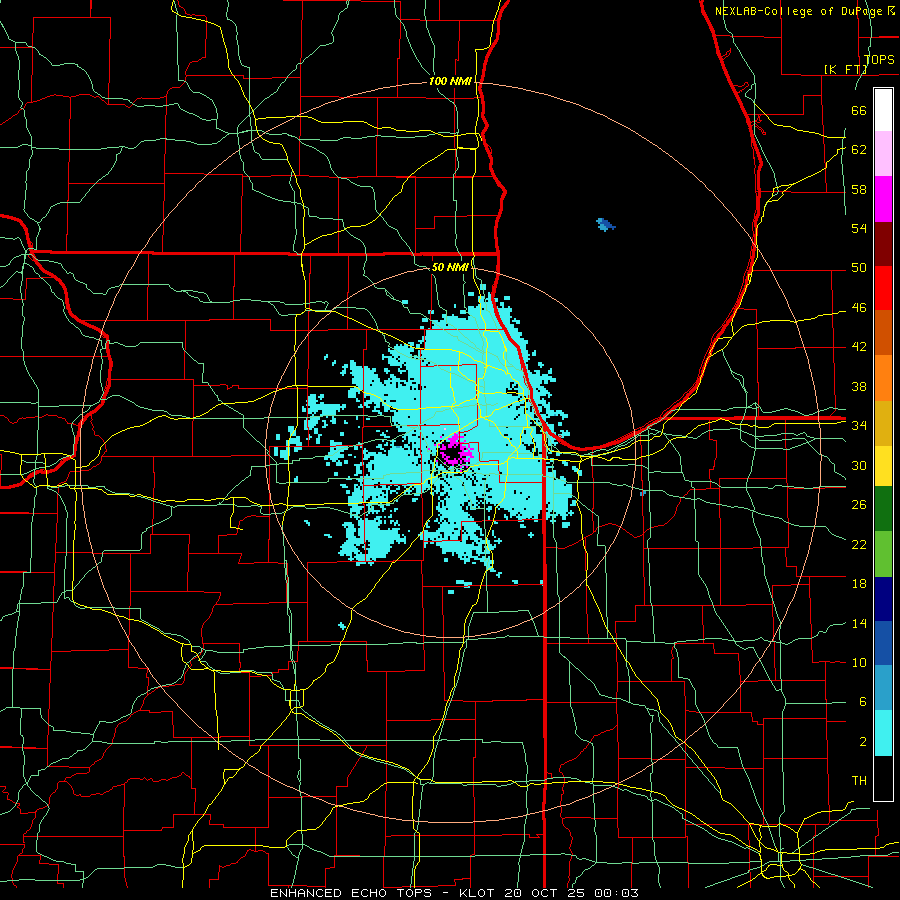Click the legend value '10'
900x900 pixels.
pyautogui.click(x=859, y=662)
